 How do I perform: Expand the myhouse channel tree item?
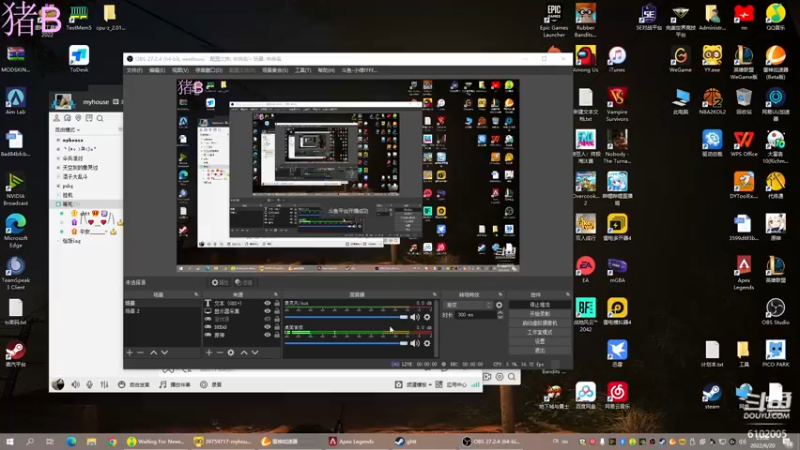pyautogui.click(x=58, y=140)
